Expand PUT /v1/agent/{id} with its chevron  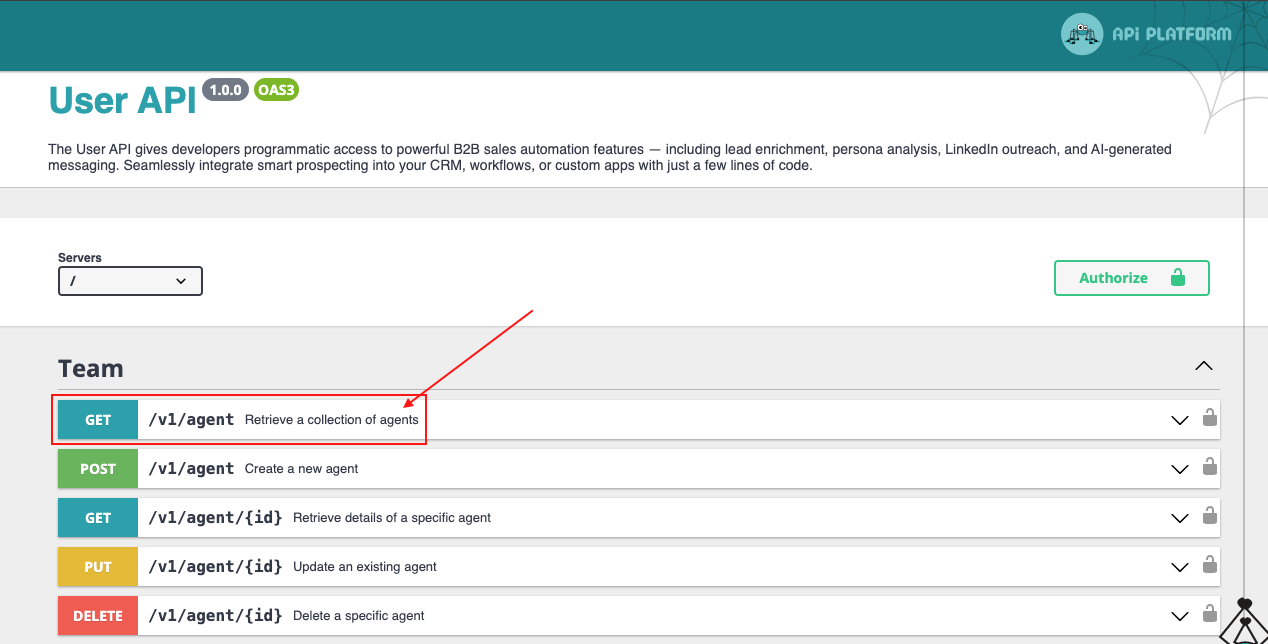[x=1179, y=567]
